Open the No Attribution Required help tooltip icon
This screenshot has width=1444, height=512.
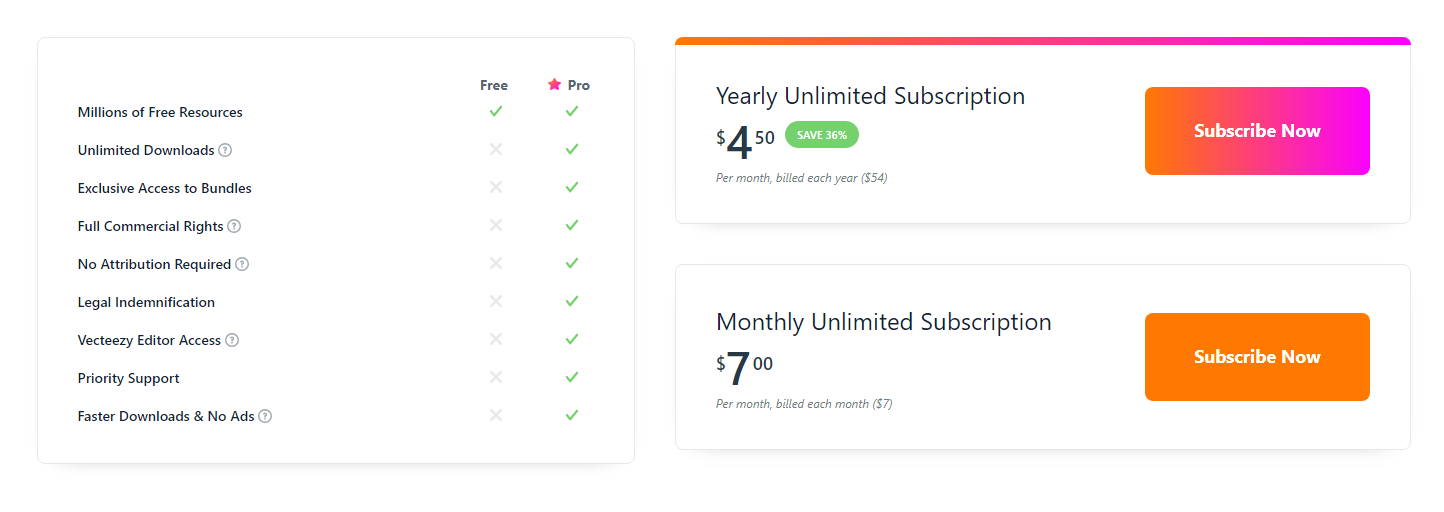242,264
